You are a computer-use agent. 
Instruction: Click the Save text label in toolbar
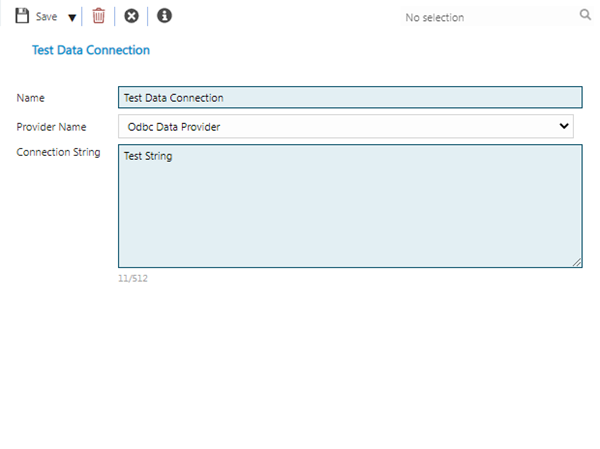47,17
